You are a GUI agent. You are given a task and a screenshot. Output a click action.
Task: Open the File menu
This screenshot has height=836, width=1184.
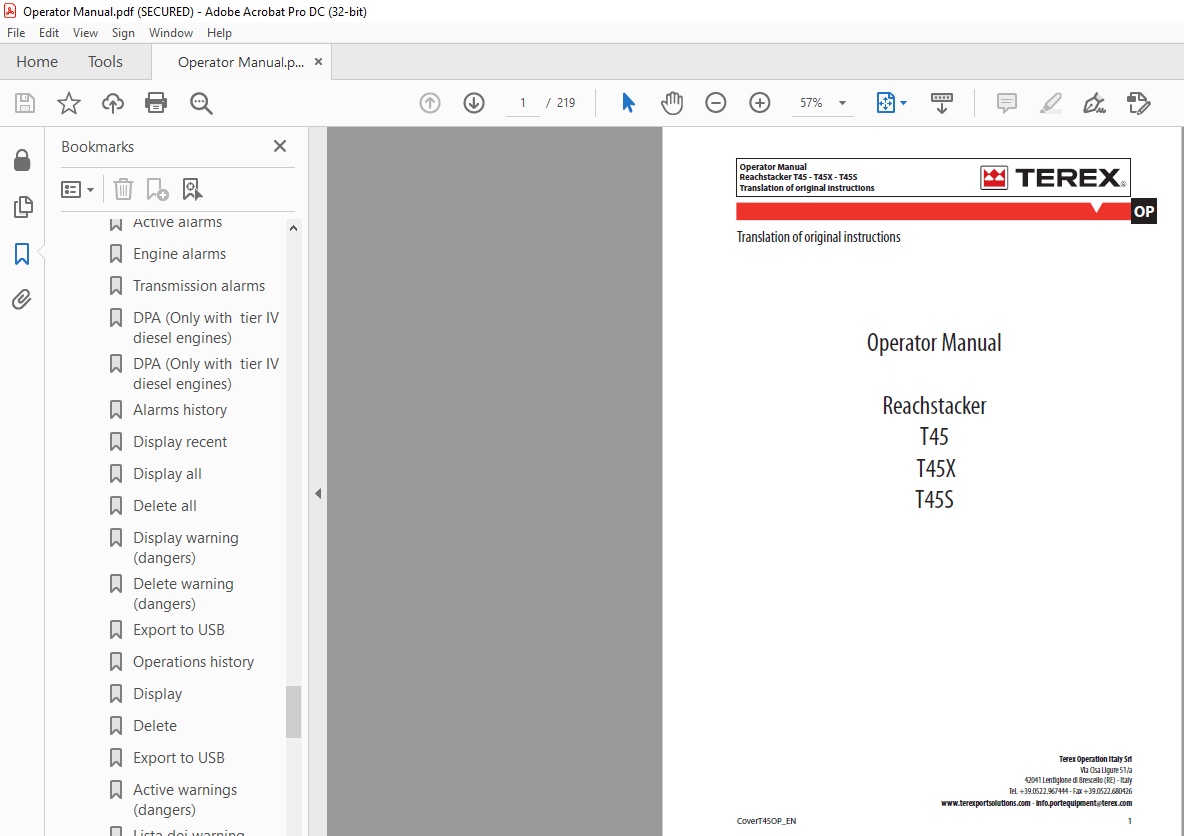click(16, 33)
